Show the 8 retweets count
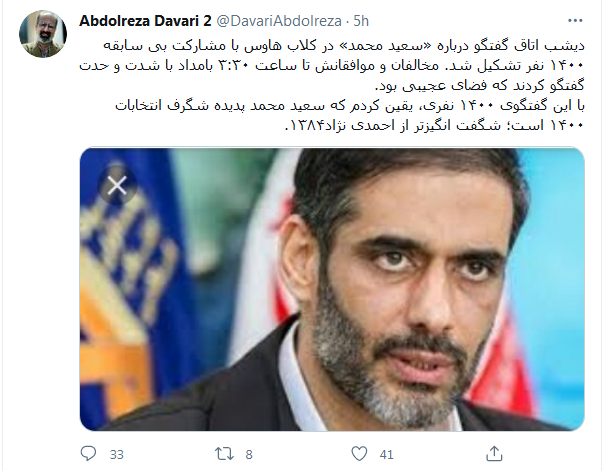The width and height of the screenshot is (602, 471). pos(249,454)
